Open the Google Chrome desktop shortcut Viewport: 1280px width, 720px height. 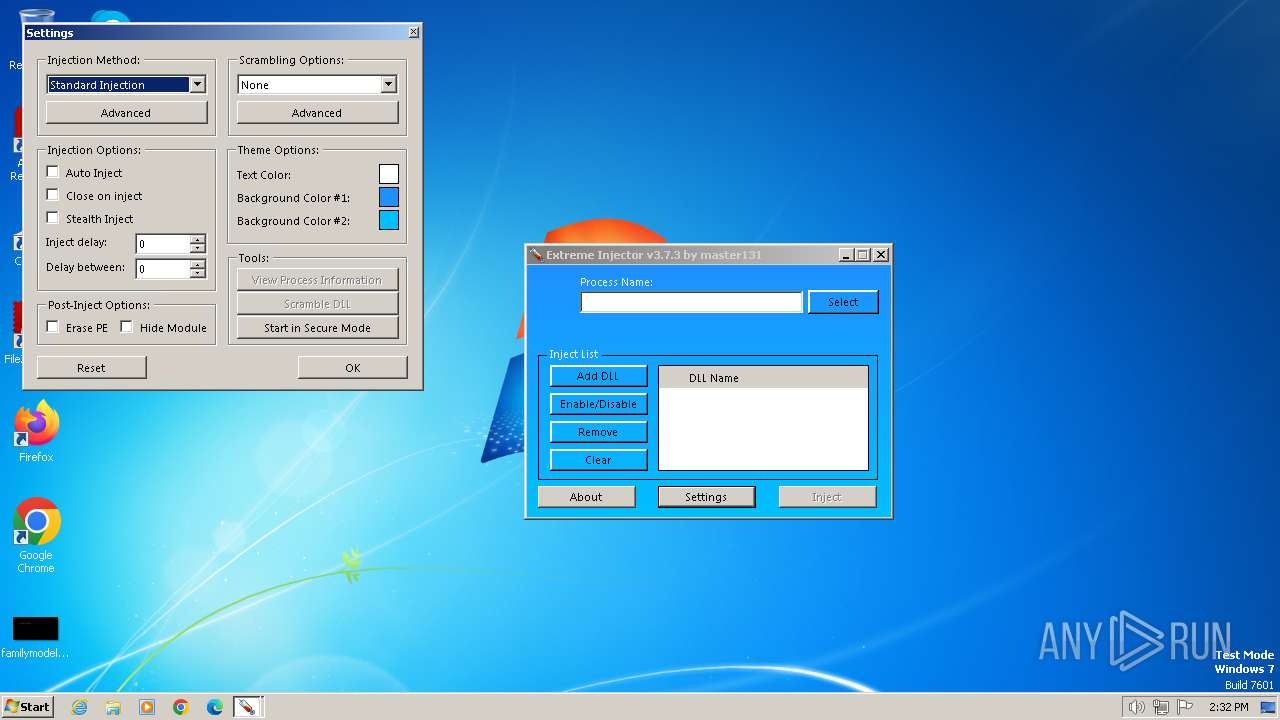(36, 536)
